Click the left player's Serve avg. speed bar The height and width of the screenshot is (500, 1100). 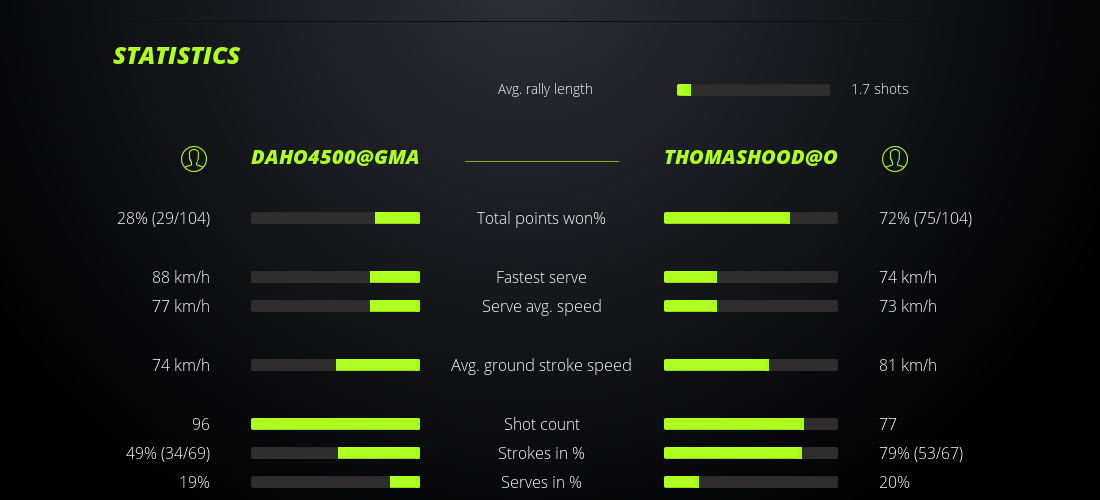pyautogui.click(x=335, y=306)
